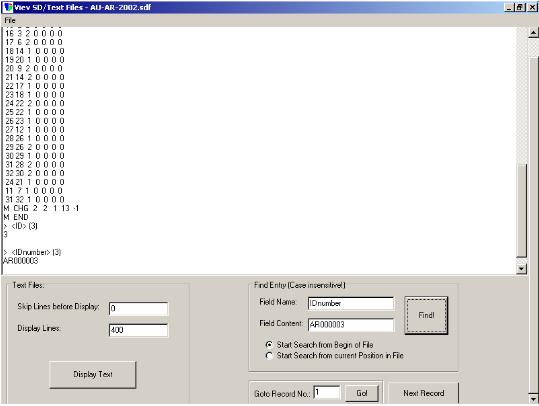Click the Display Text button
Screen dimensions: 539x406
93,374
